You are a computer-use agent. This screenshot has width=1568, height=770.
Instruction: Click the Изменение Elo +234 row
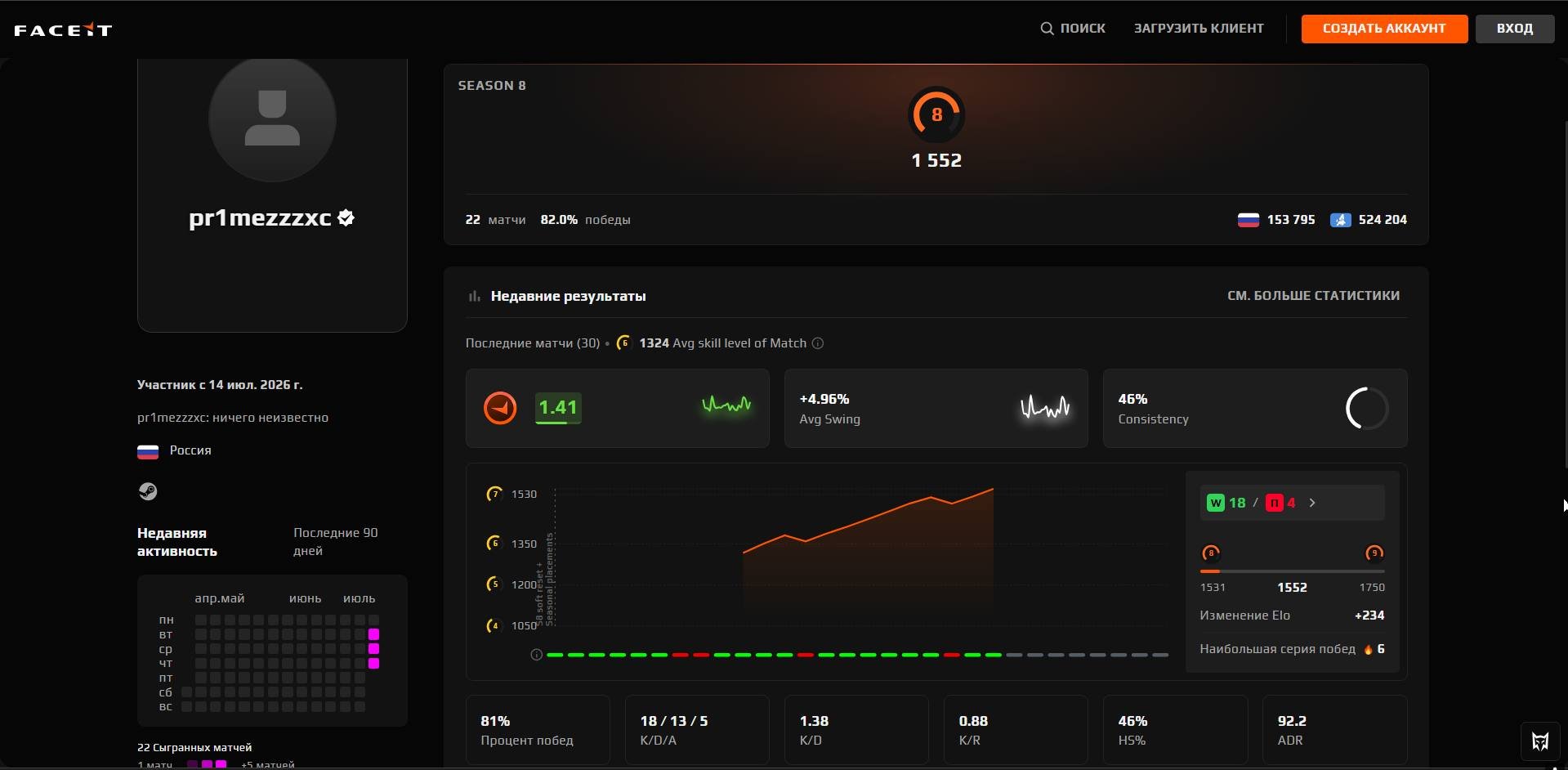tap(1292, 616)
